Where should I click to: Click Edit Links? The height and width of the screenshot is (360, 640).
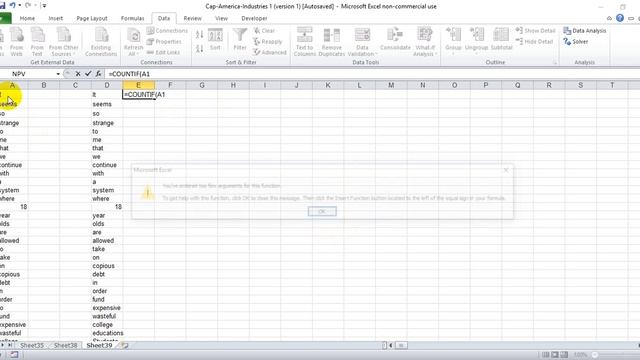(163, 52)
